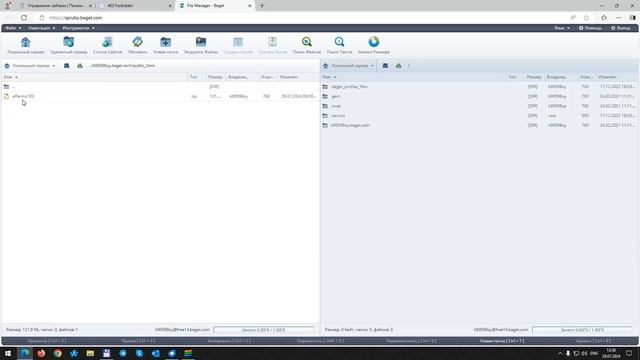Screen dimensions: 640x360
Task: Click the favorites star in the address bar
Action: pyautogui.click(x=587, y=18)
